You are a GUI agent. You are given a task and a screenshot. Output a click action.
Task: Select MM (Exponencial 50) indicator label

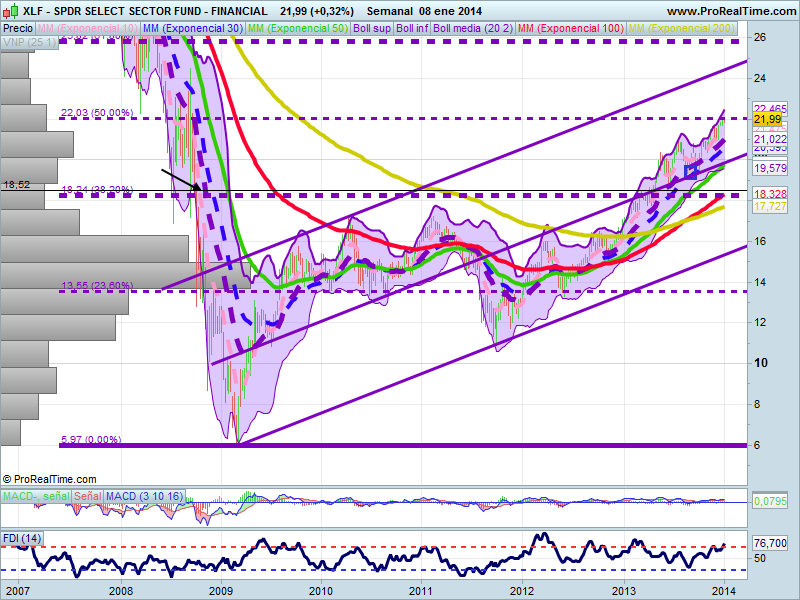297,29
